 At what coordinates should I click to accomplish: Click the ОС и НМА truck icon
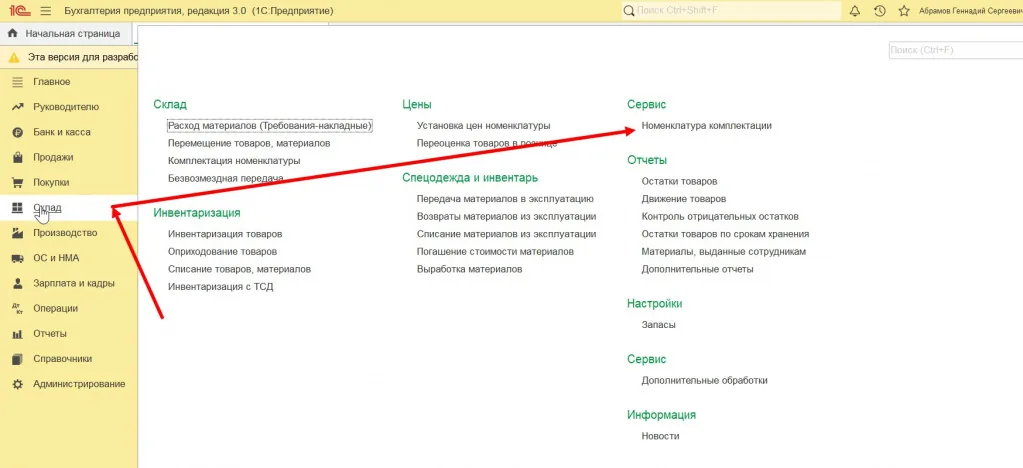[x=18, y=258]
